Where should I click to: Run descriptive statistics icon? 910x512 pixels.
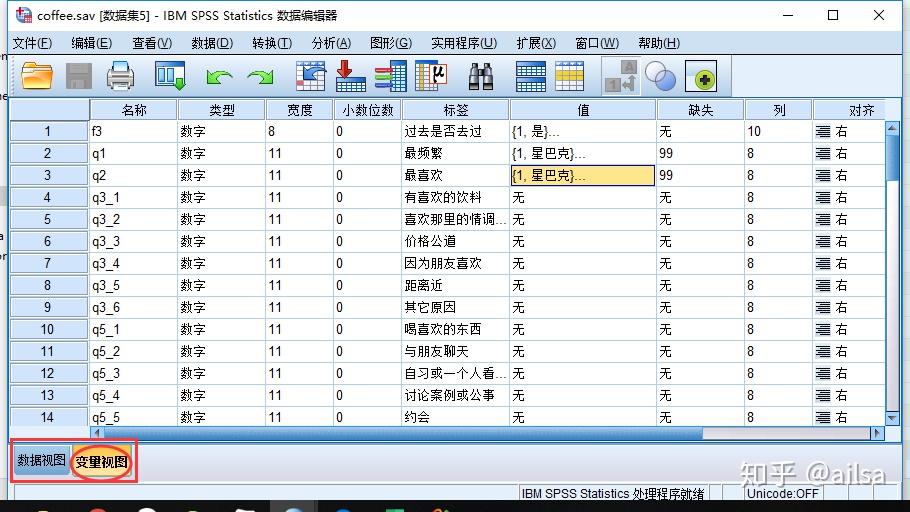[x=431, y=76]
